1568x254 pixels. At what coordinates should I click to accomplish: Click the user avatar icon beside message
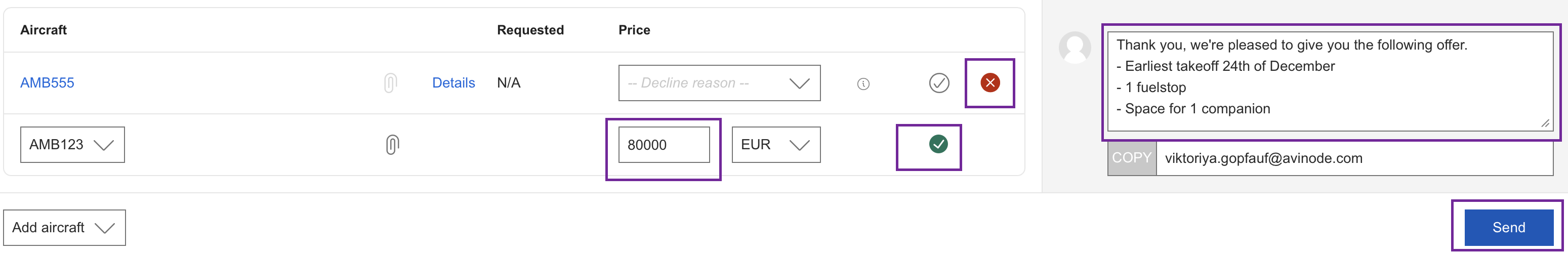tap(1075, 48)
